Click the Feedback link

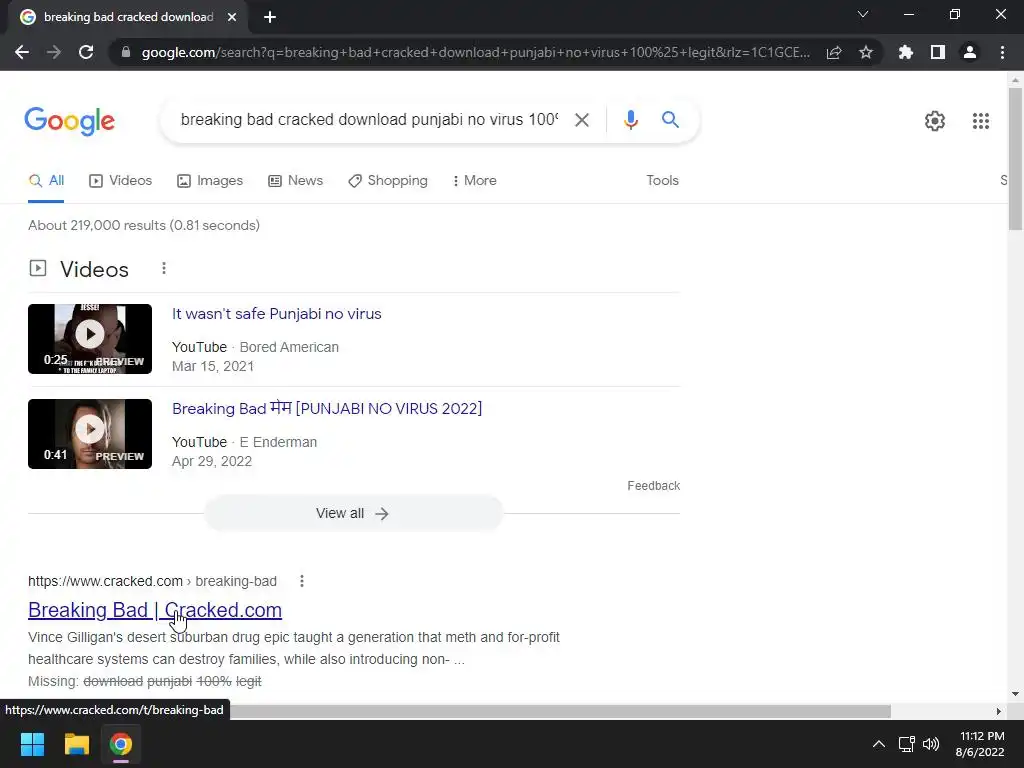pos(653,486)
